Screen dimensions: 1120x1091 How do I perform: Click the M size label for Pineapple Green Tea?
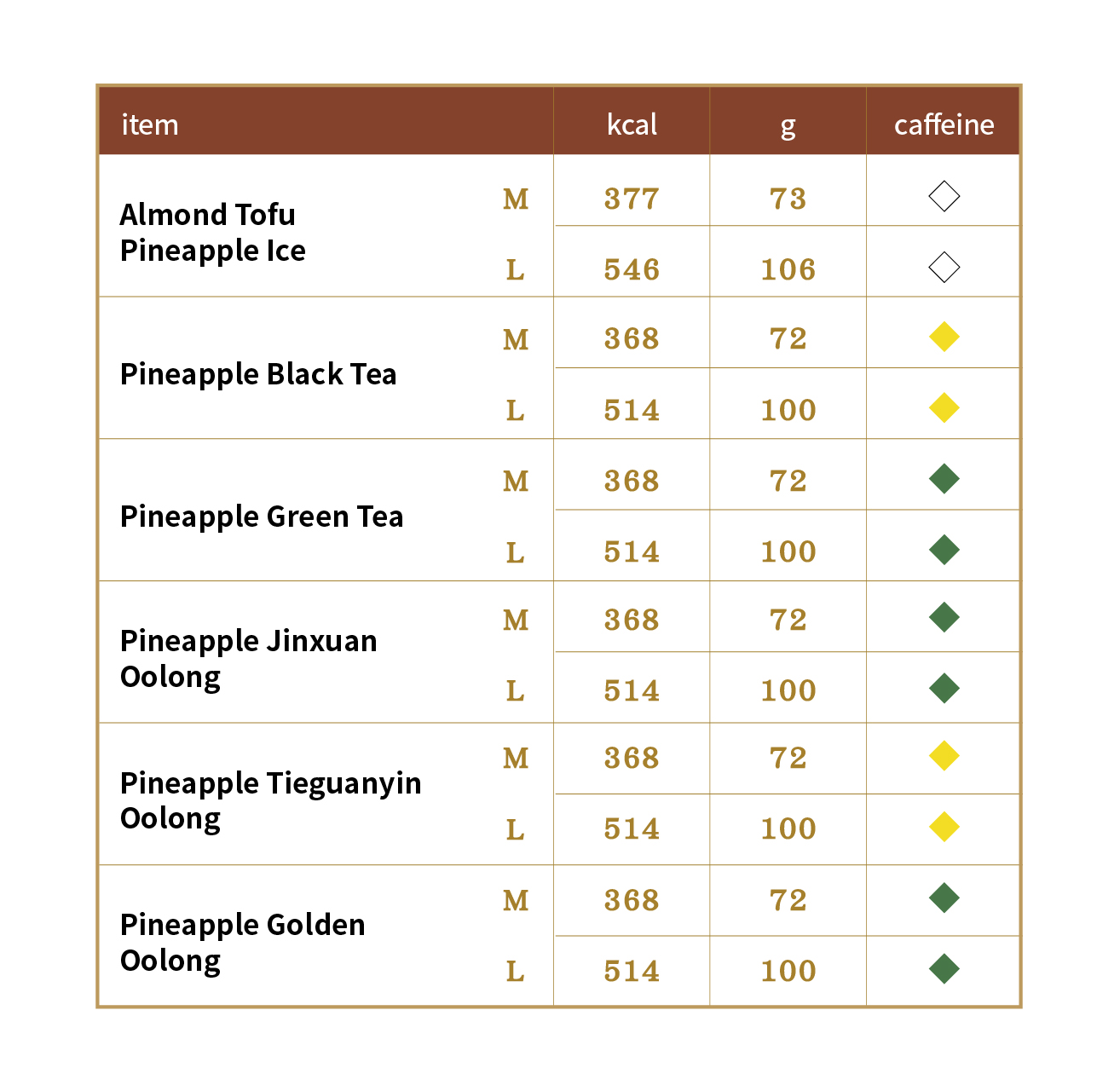coord(516,482)
